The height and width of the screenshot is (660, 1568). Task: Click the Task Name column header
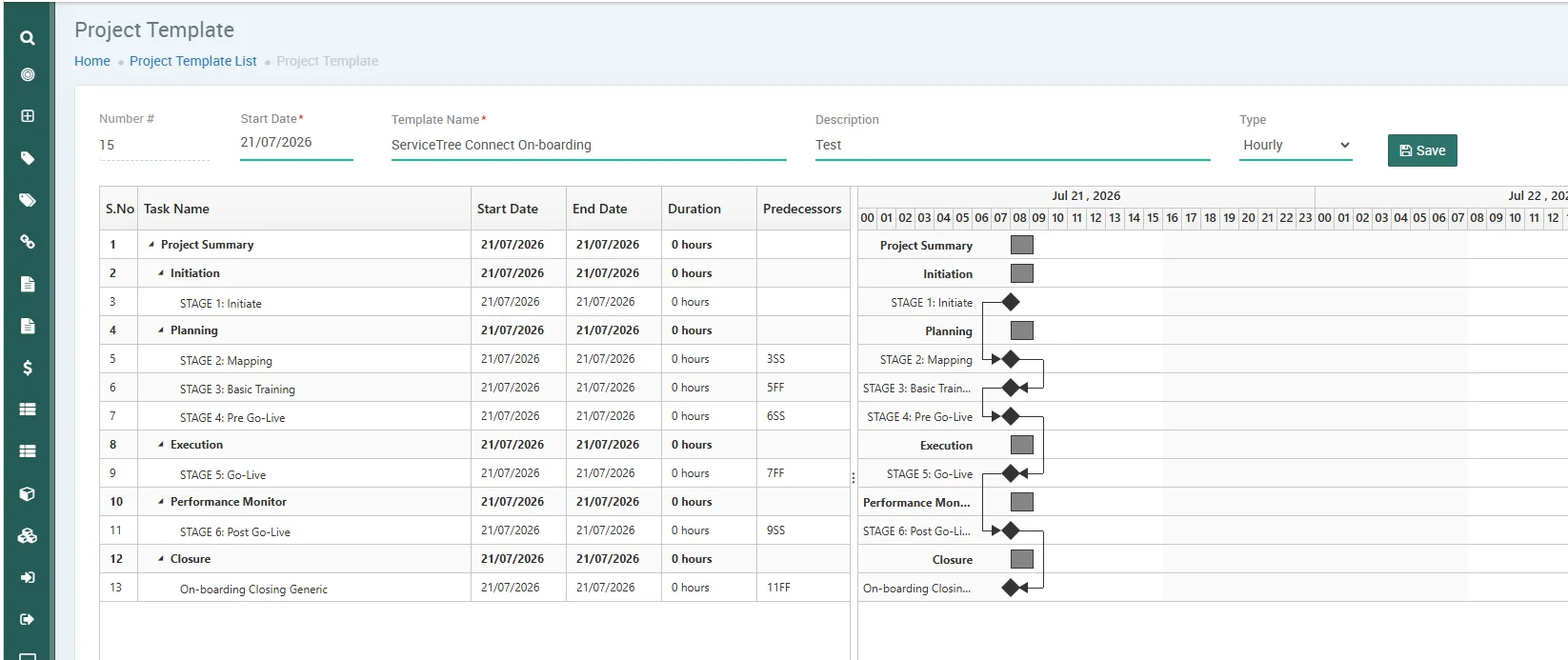[x=304, y=209]
